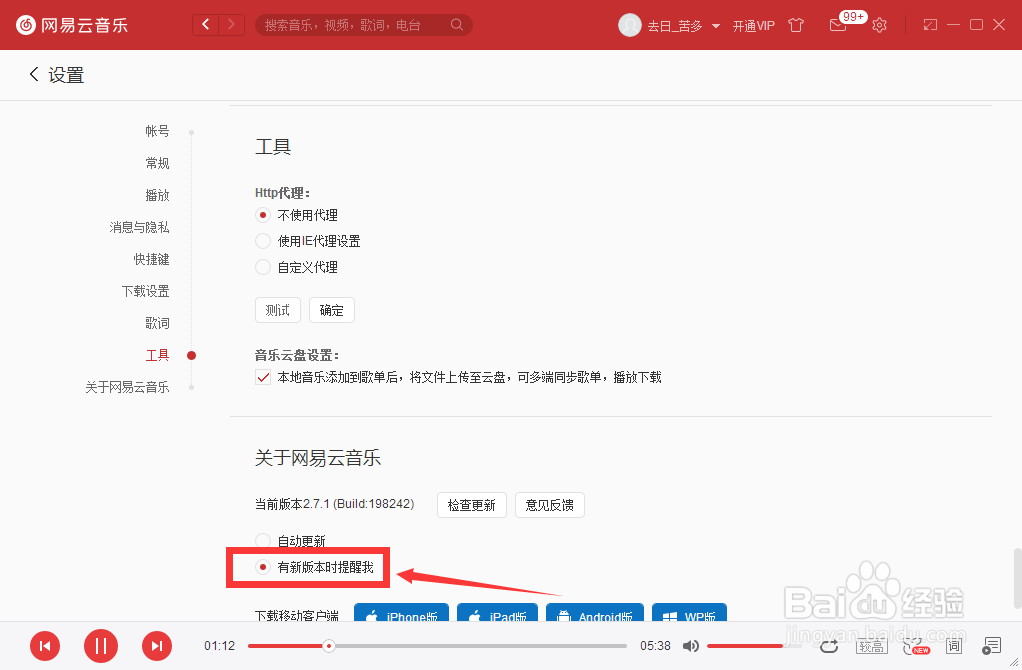Jump to 常规 settings section
This screenshot has width=1022, height=670.
tap(157, 163)
